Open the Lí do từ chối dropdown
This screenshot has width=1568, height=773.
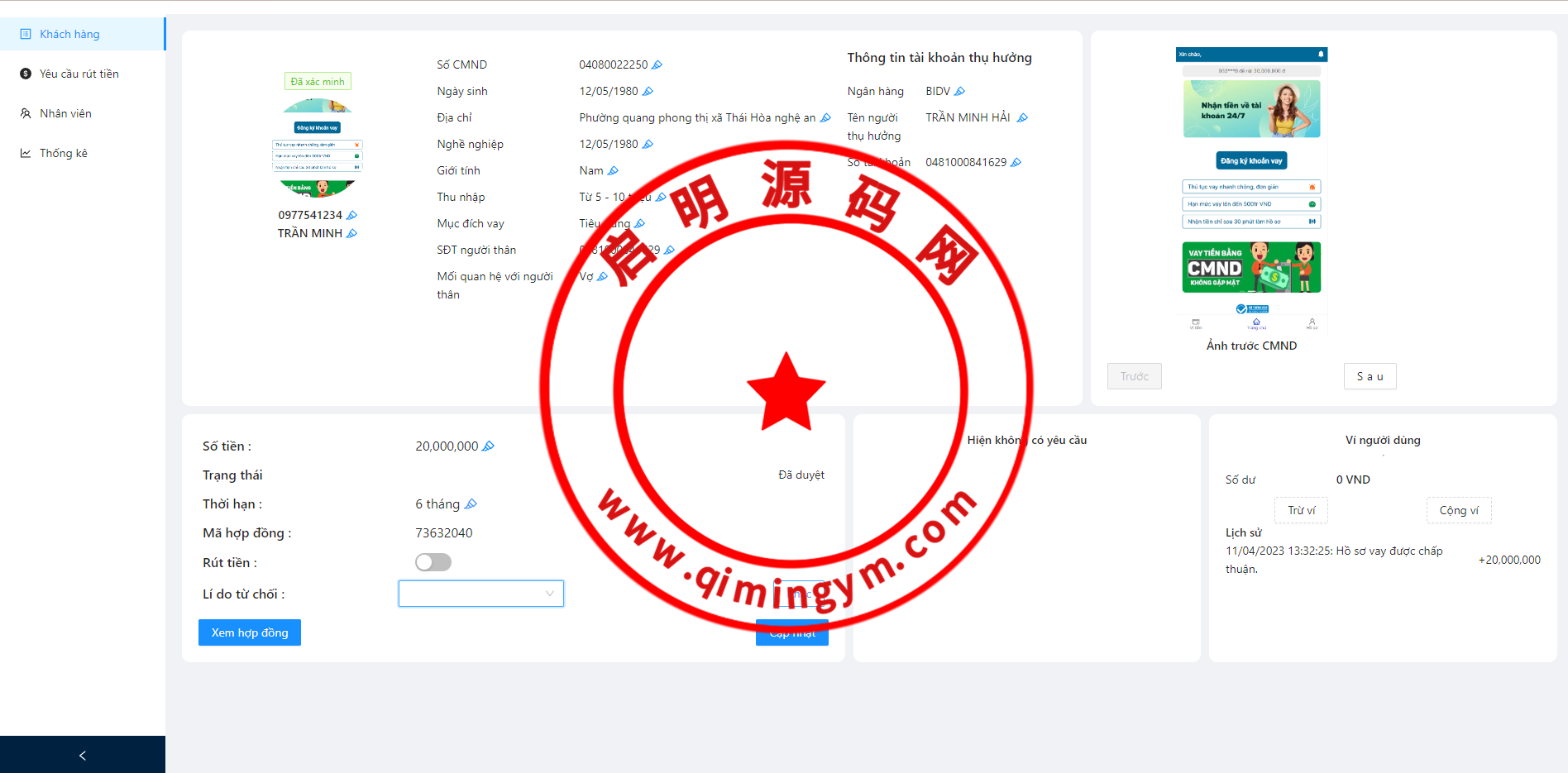(x=480, y=594)
